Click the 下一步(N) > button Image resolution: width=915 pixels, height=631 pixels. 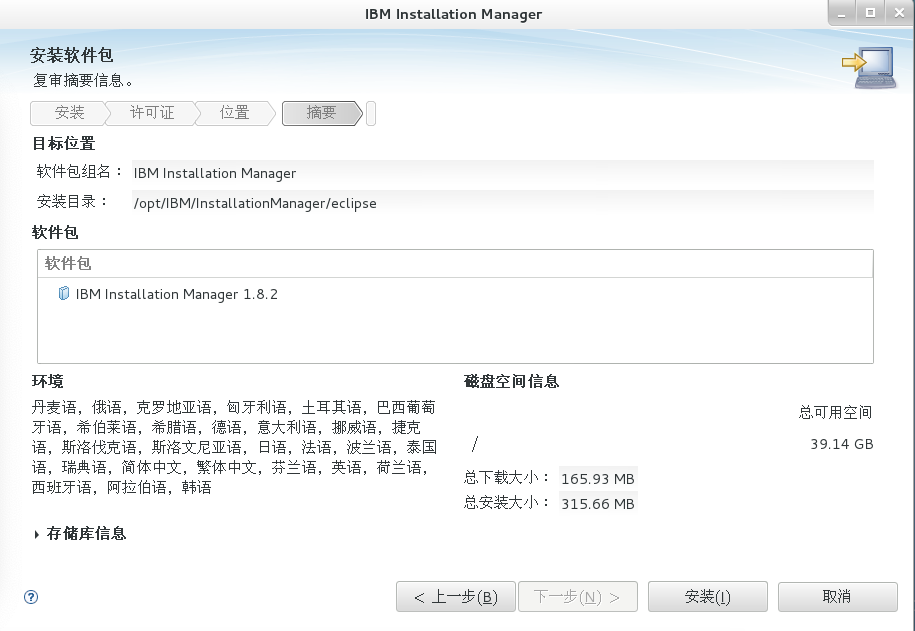click(578, 597)
